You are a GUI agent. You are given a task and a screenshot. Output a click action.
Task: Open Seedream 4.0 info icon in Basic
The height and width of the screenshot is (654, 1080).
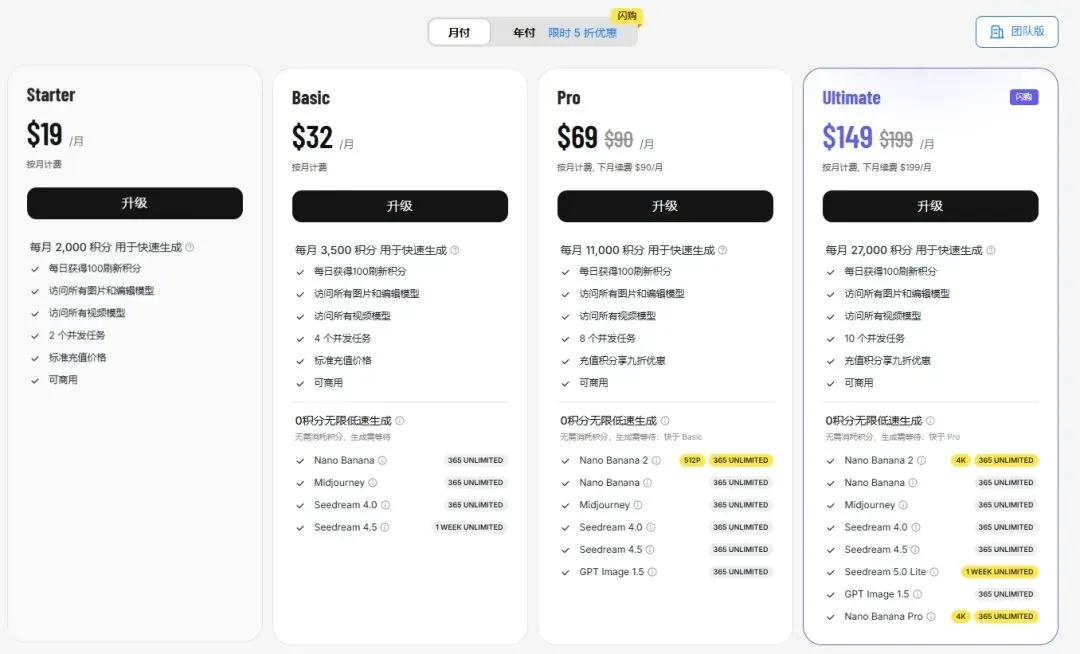pyautogui.click(x=385, y=505)
